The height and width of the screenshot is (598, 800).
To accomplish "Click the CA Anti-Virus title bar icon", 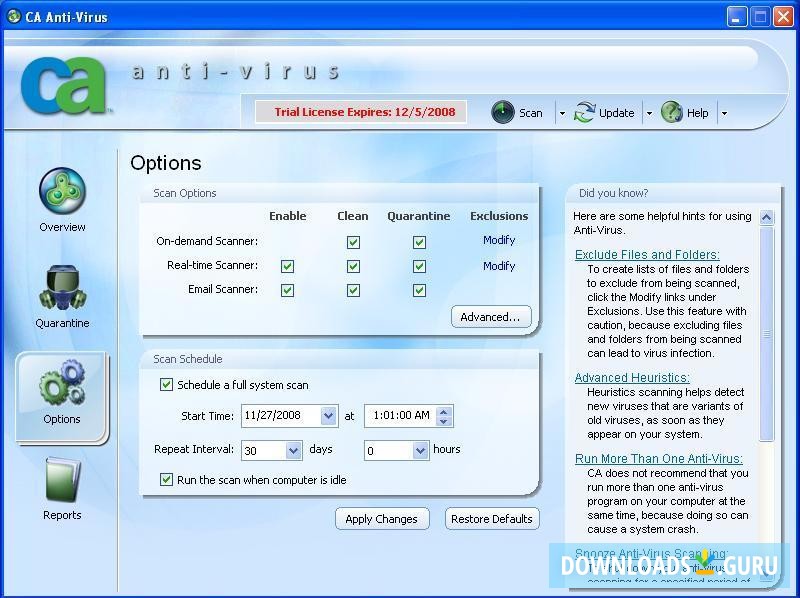I will point(14,16).
